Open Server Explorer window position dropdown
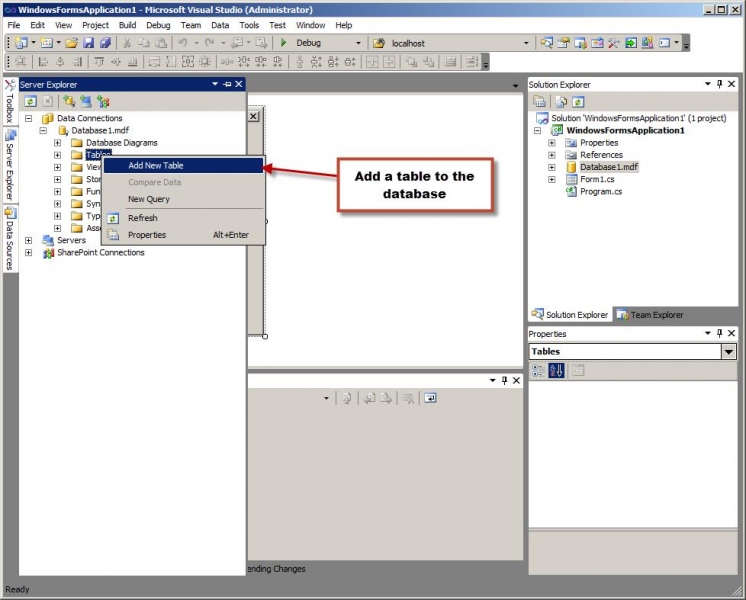This screenshot has width=746, height=600. tap(215, 84)
